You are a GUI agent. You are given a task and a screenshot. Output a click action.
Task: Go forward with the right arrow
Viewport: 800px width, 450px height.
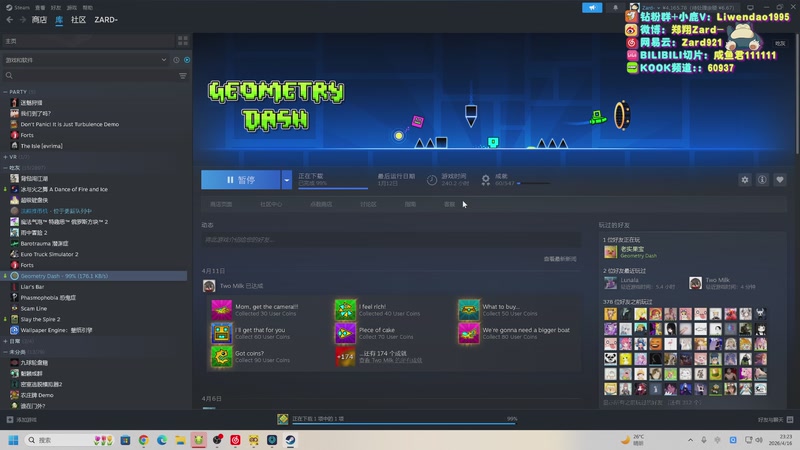[22, 19]
